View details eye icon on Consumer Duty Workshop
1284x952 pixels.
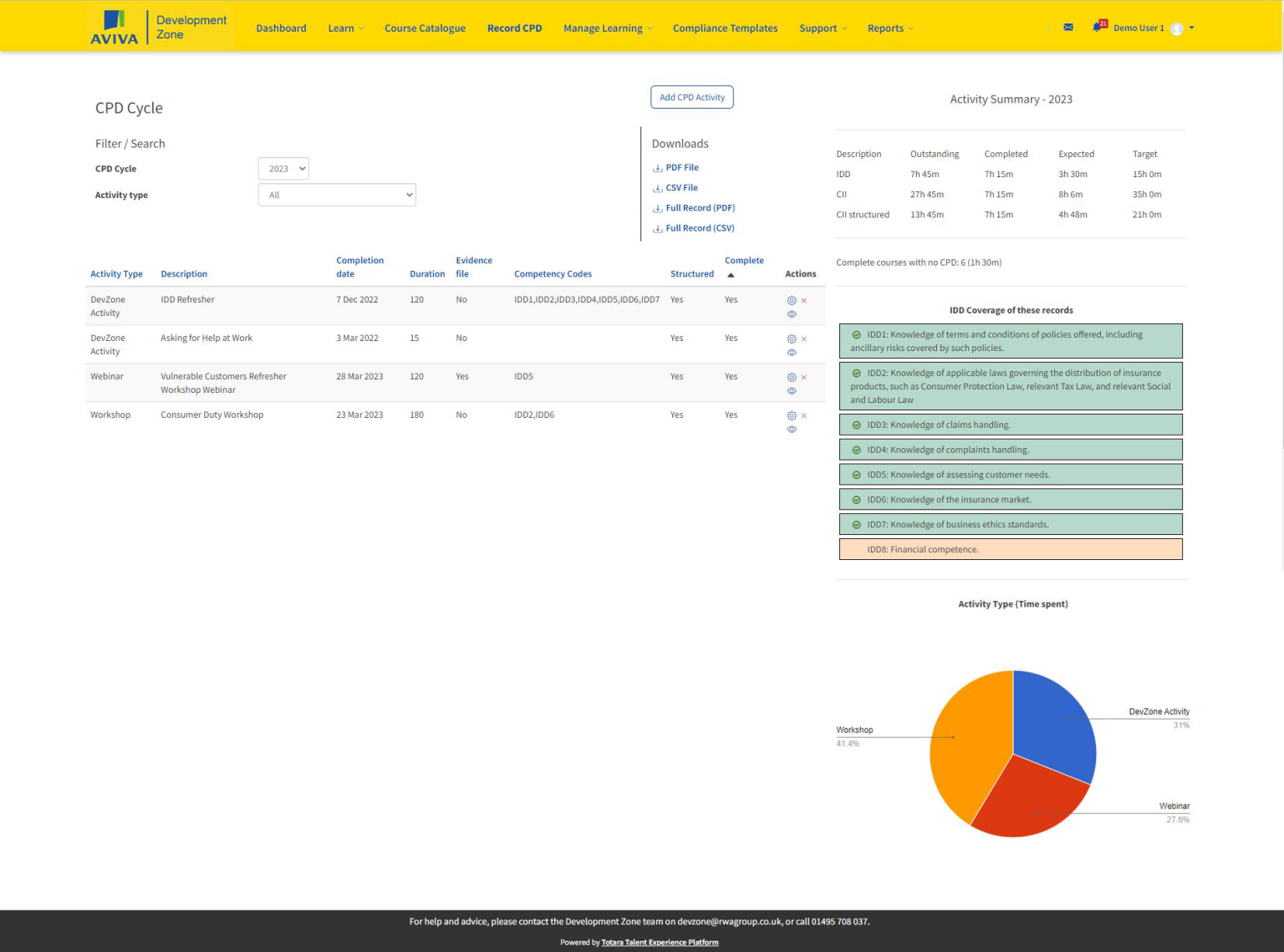click(x=791, y=429)
